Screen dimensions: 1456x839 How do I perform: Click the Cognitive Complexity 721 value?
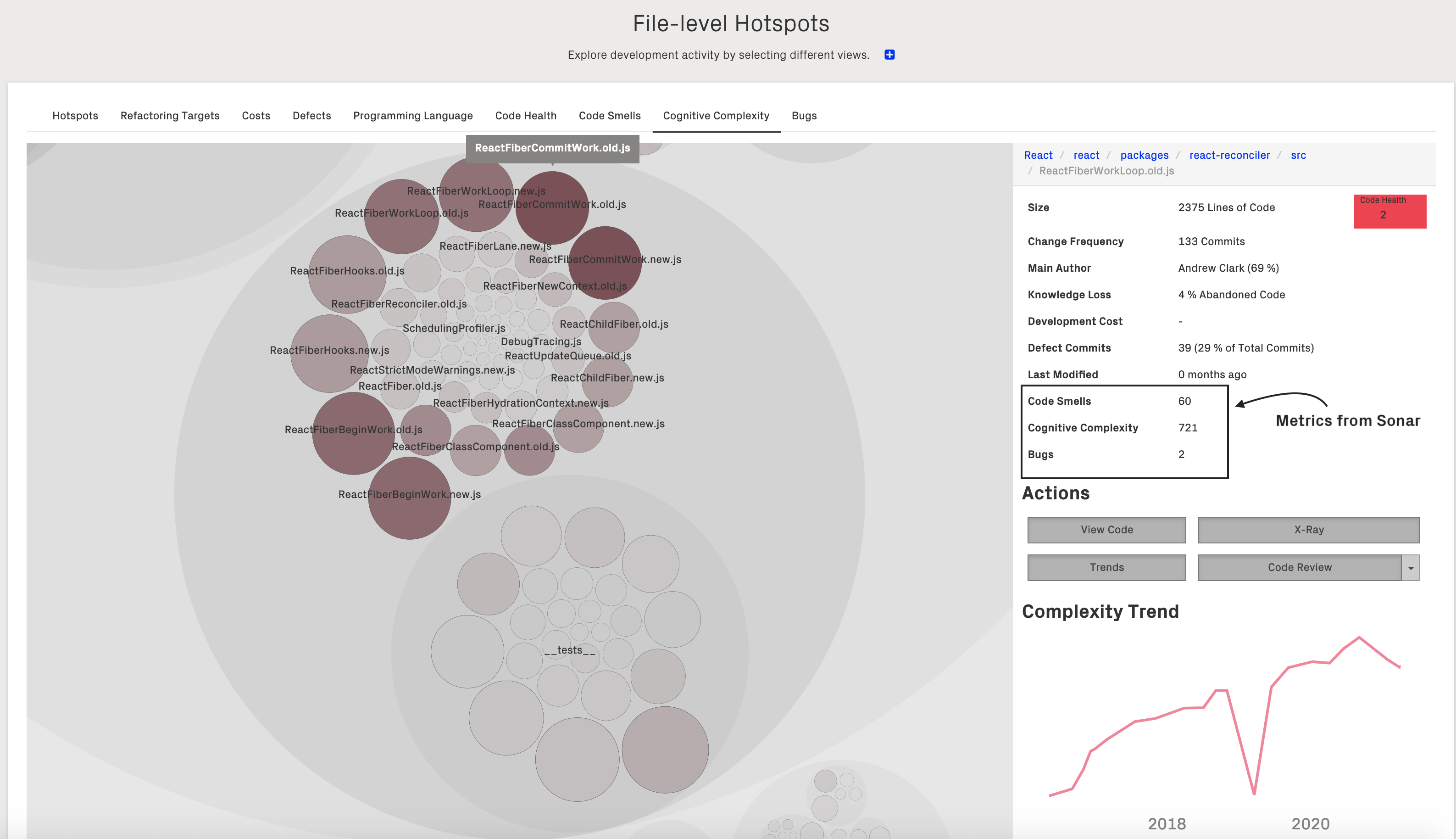click(1188, 428)
